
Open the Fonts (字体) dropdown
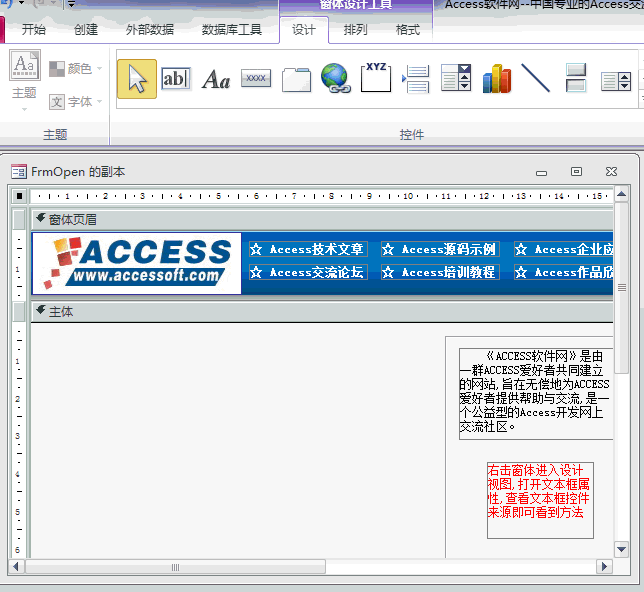tap(75, 101)
